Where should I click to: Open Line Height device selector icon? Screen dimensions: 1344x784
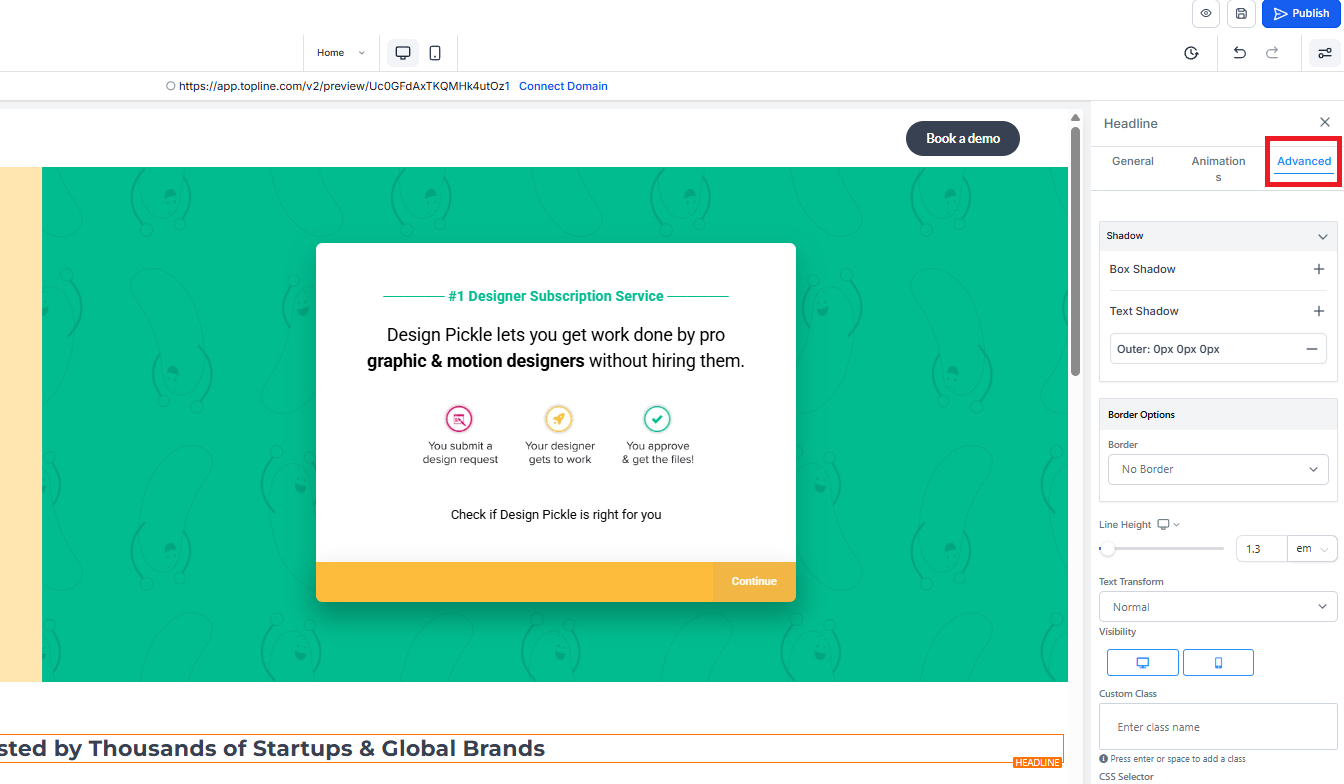pos(1168,524)
